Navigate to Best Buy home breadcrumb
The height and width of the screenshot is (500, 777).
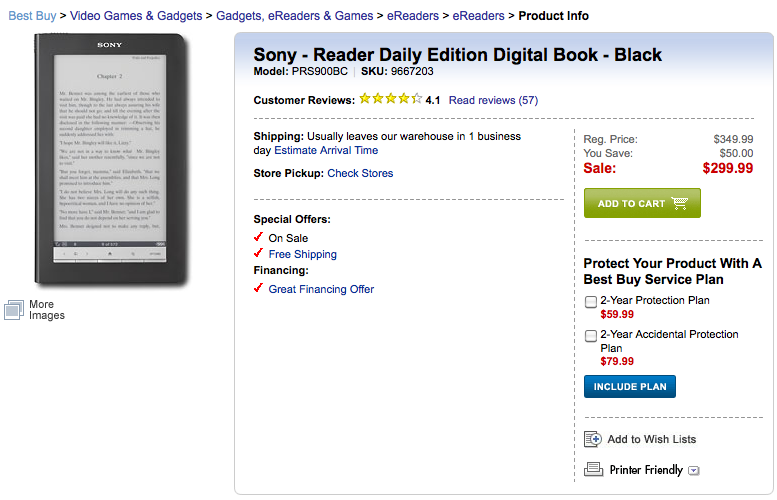tap(34, 16)
